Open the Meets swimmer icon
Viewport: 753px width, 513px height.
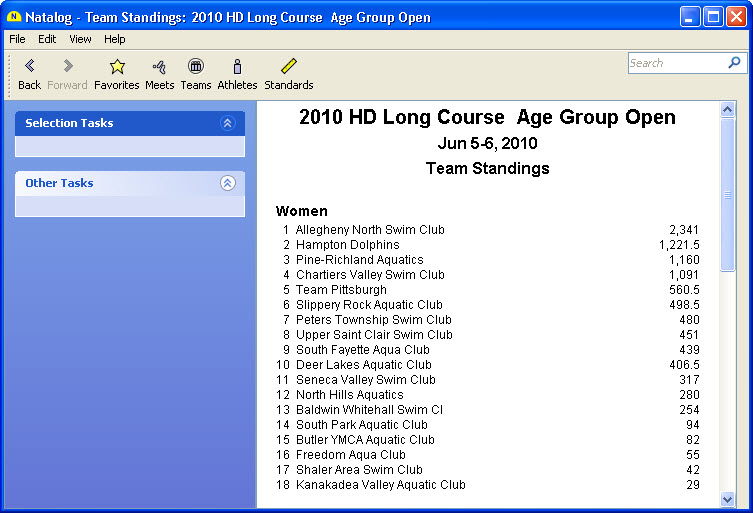[x=159, y=67]
